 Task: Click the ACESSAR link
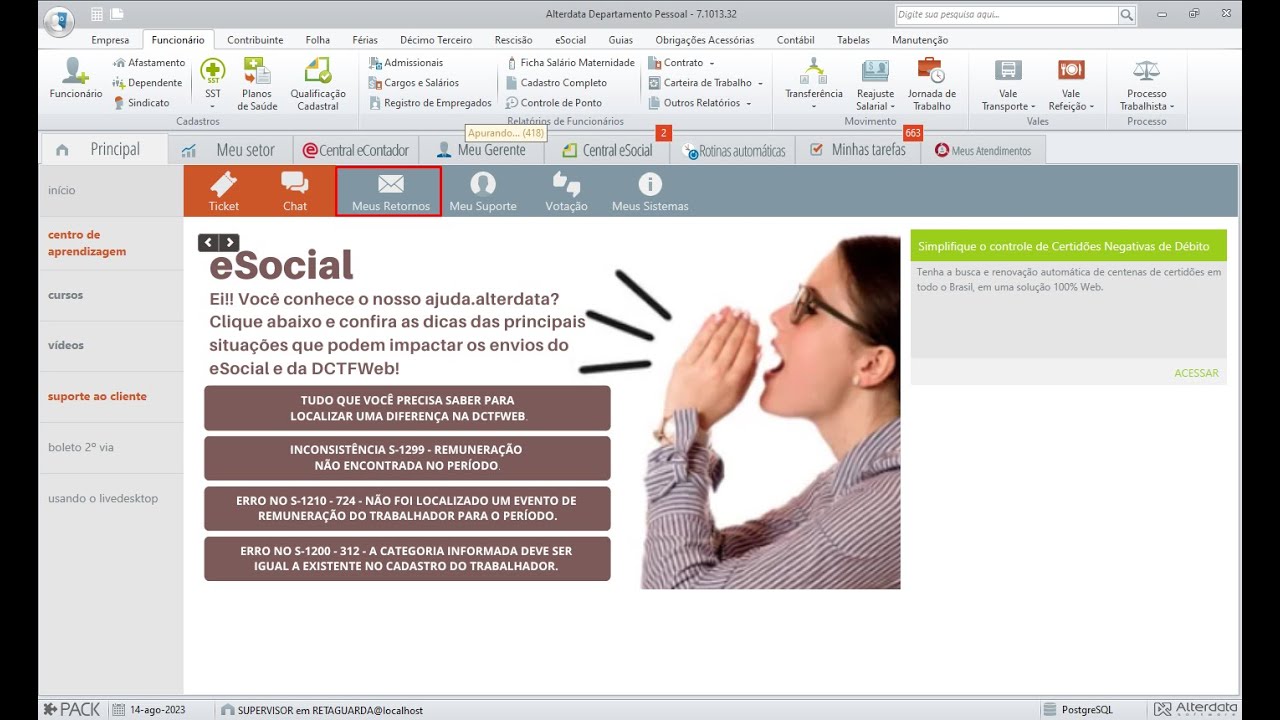tap(1196, 373)
